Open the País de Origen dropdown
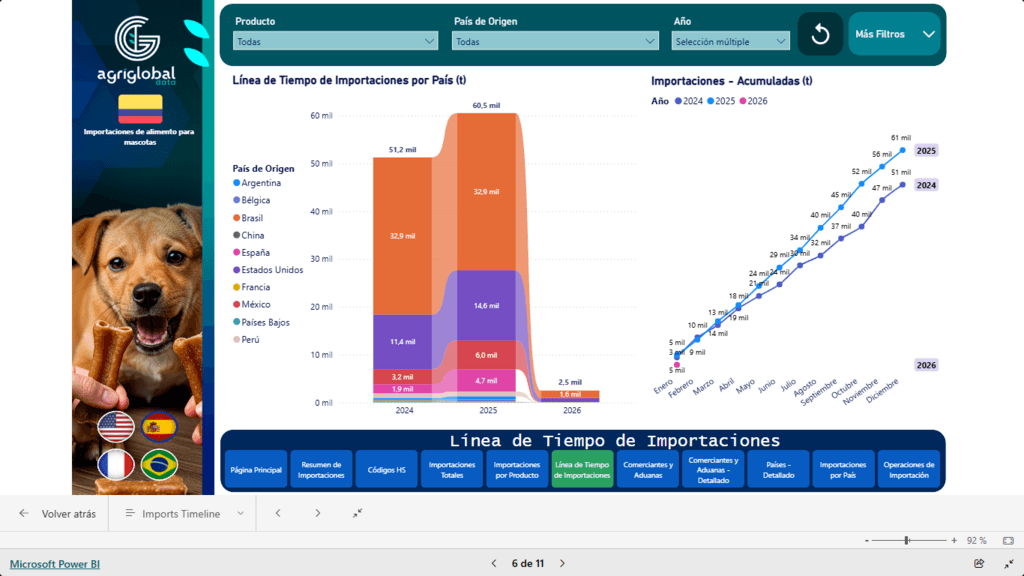Screen dimensions: 1024x576 pos(555,41)
